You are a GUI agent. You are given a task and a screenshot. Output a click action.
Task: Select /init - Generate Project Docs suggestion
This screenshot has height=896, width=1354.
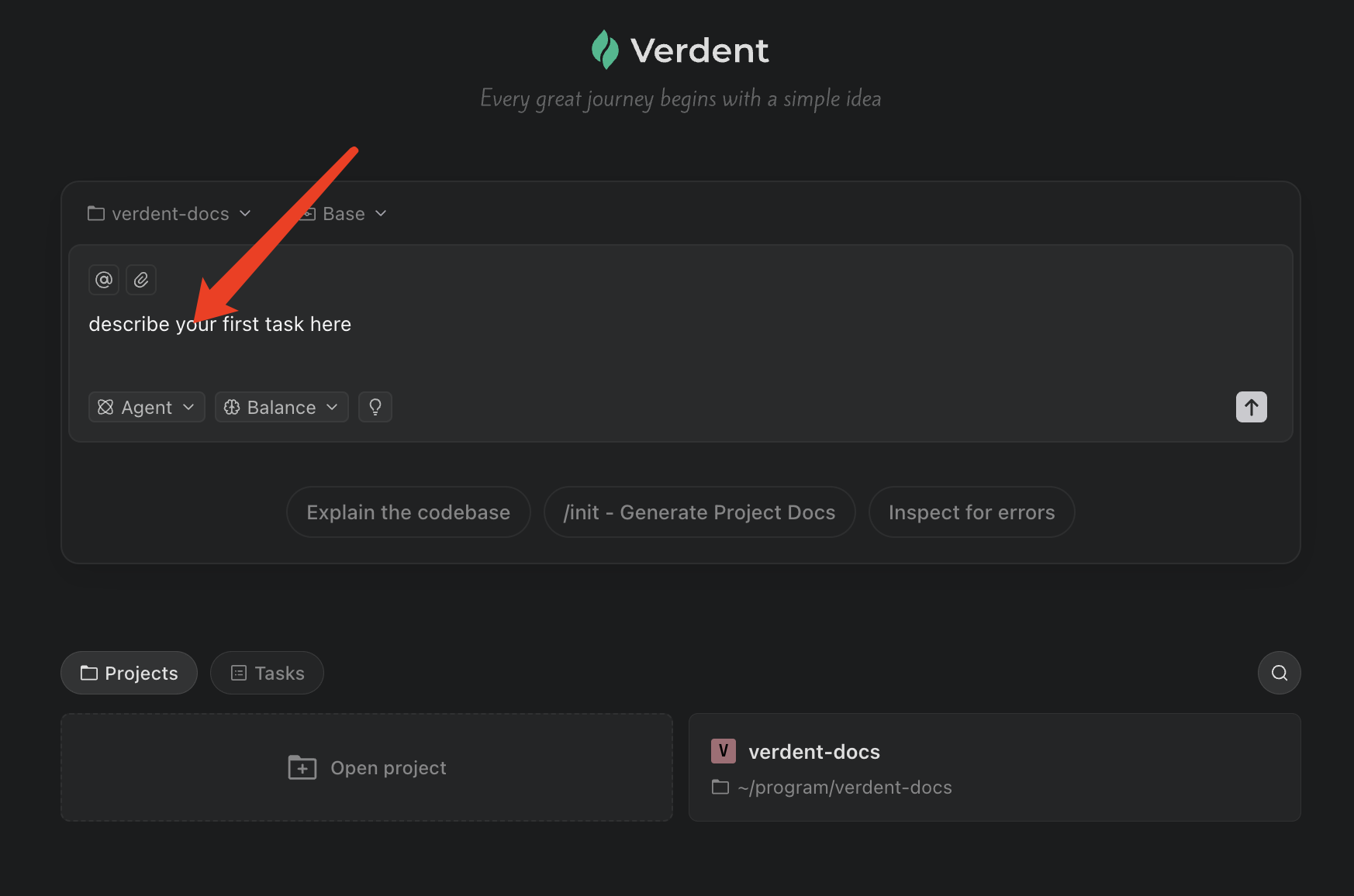(699, 512)
